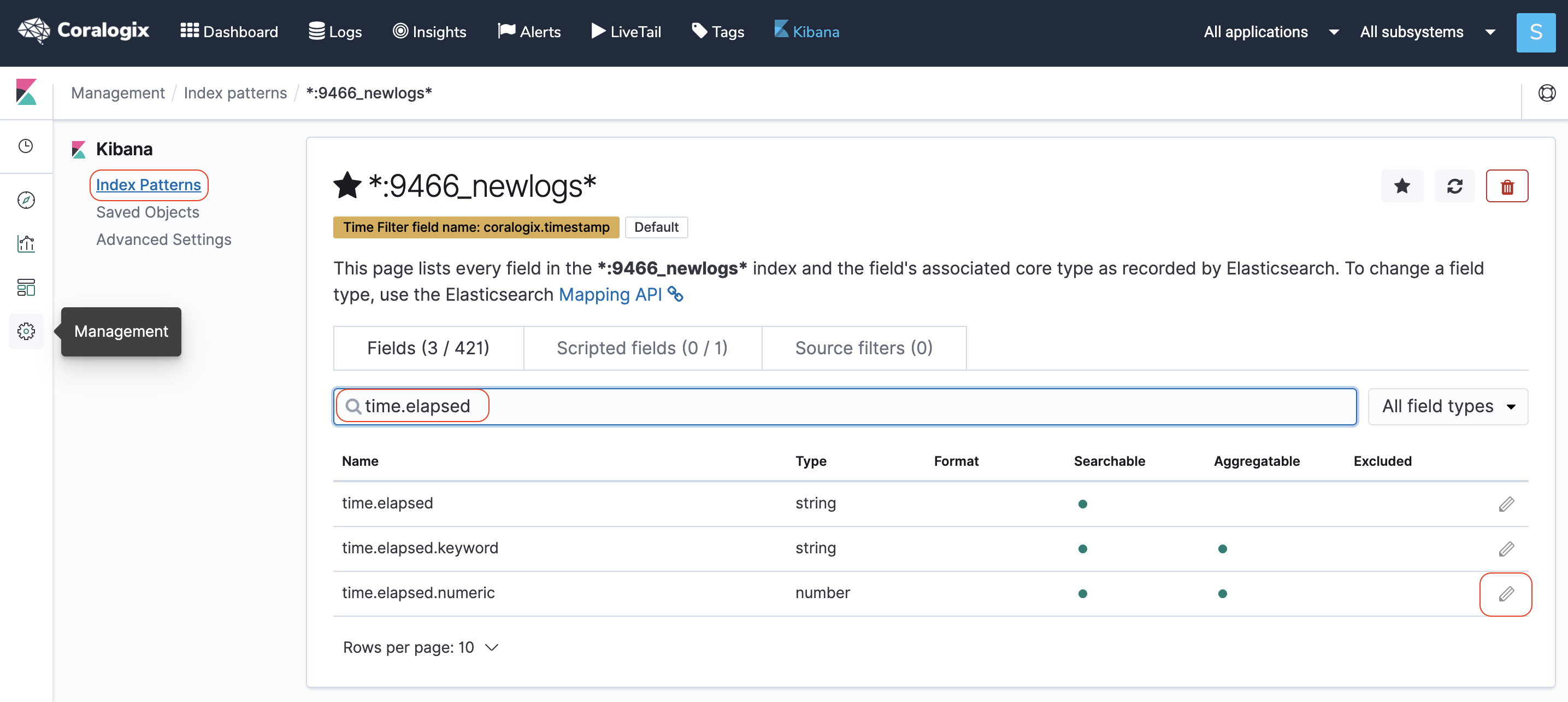This screenshot has width=1568, height=702.
Task: Open the All field types dropdown
Action: point(1447,406)
